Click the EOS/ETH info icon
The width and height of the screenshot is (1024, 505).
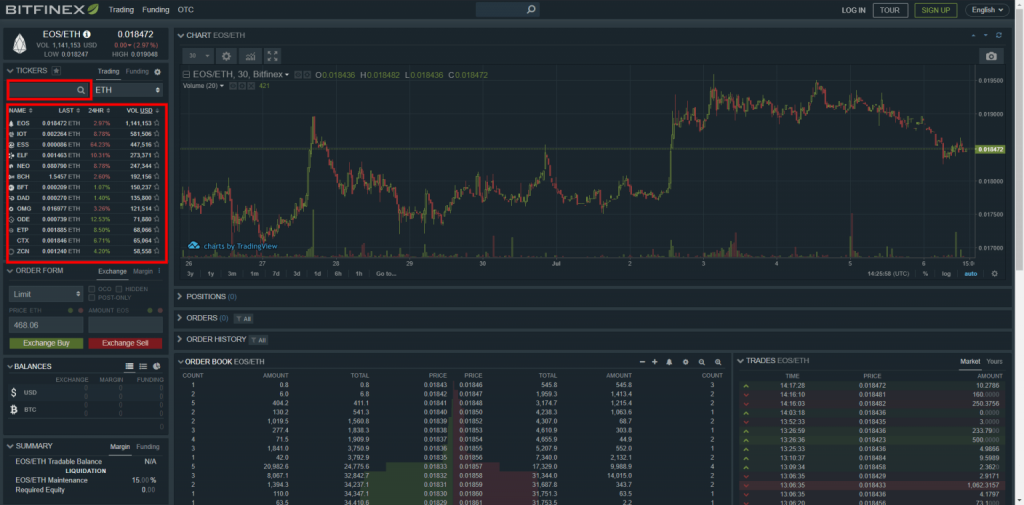click(87, 34)
